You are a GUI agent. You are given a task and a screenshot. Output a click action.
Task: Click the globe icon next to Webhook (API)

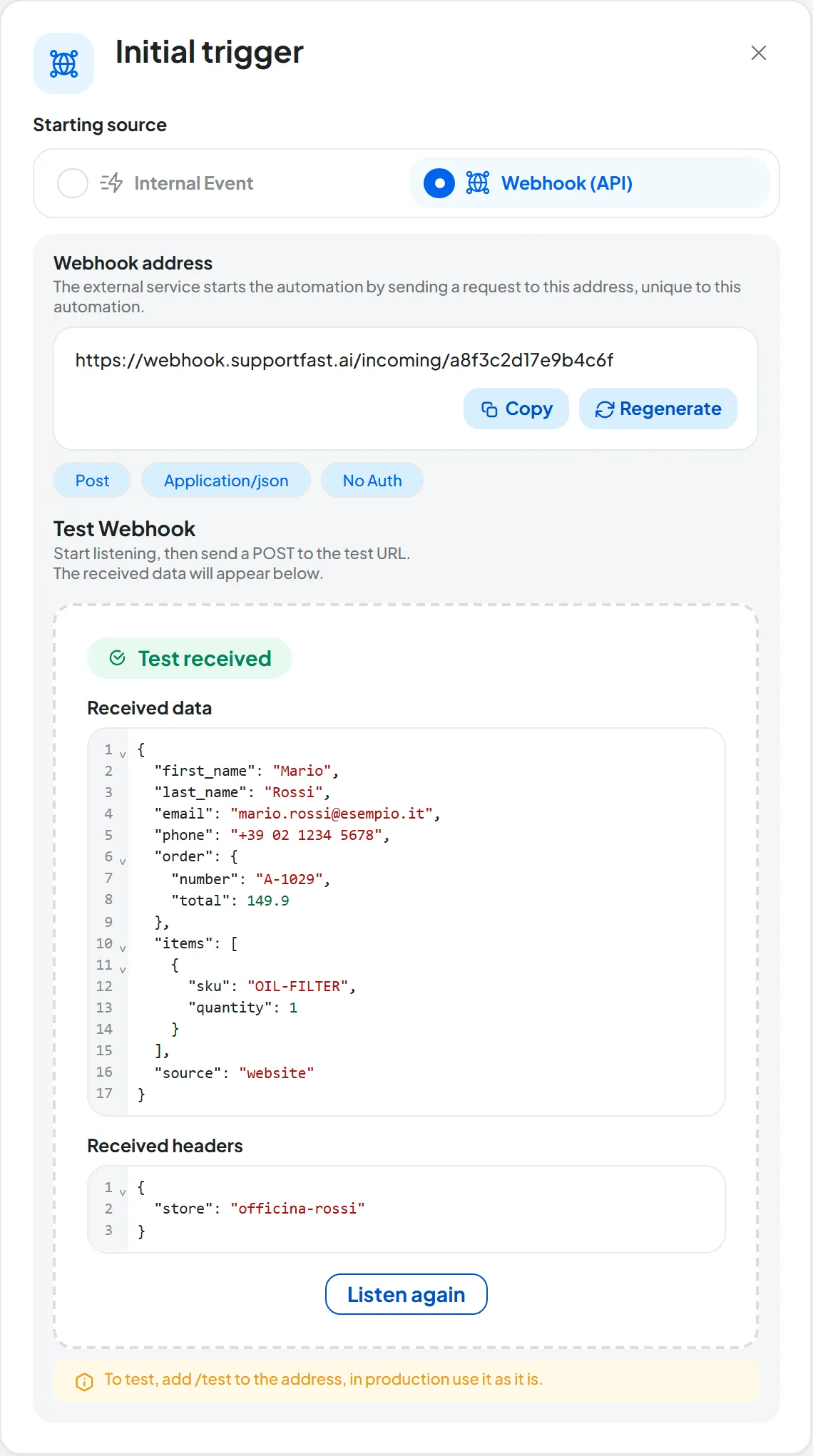[x=478, y=183]
